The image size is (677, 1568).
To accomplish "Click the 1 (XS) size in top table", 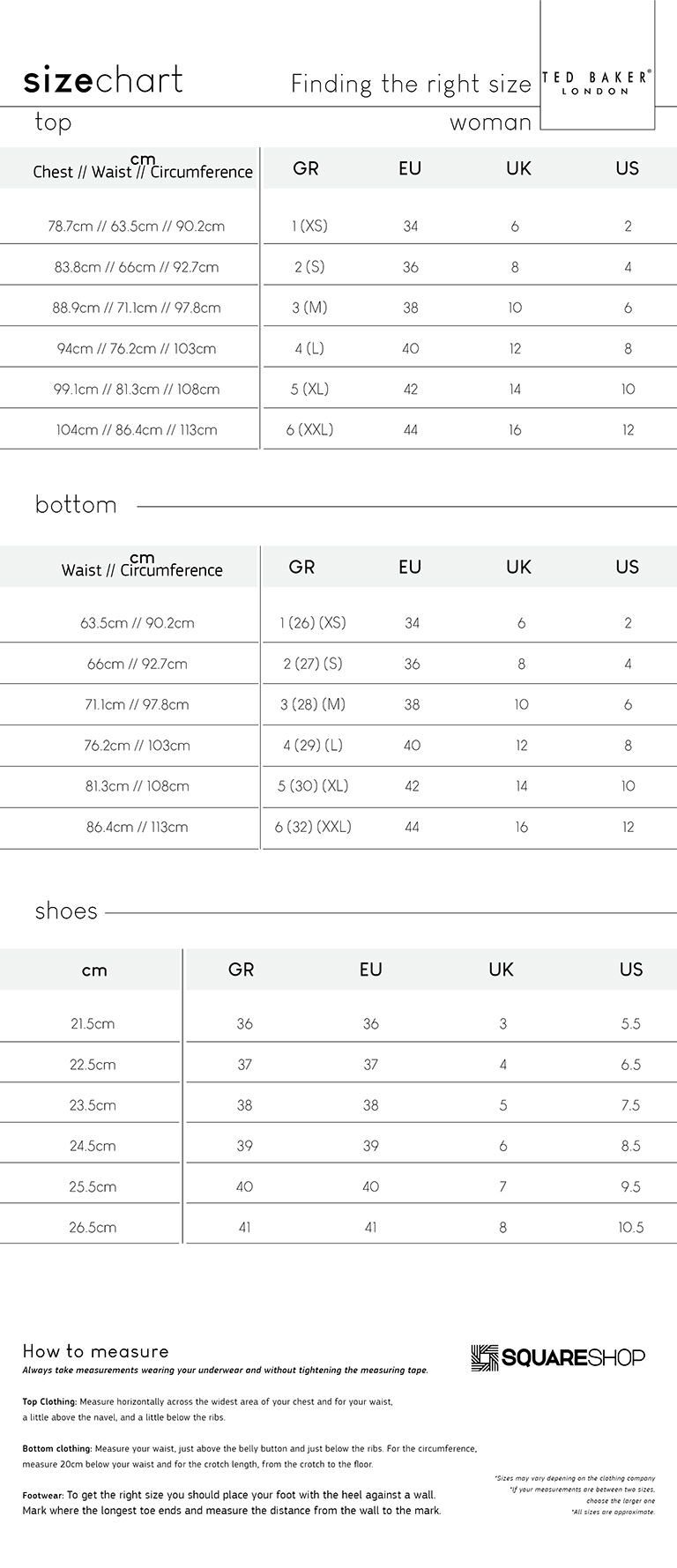I will 309,226.
